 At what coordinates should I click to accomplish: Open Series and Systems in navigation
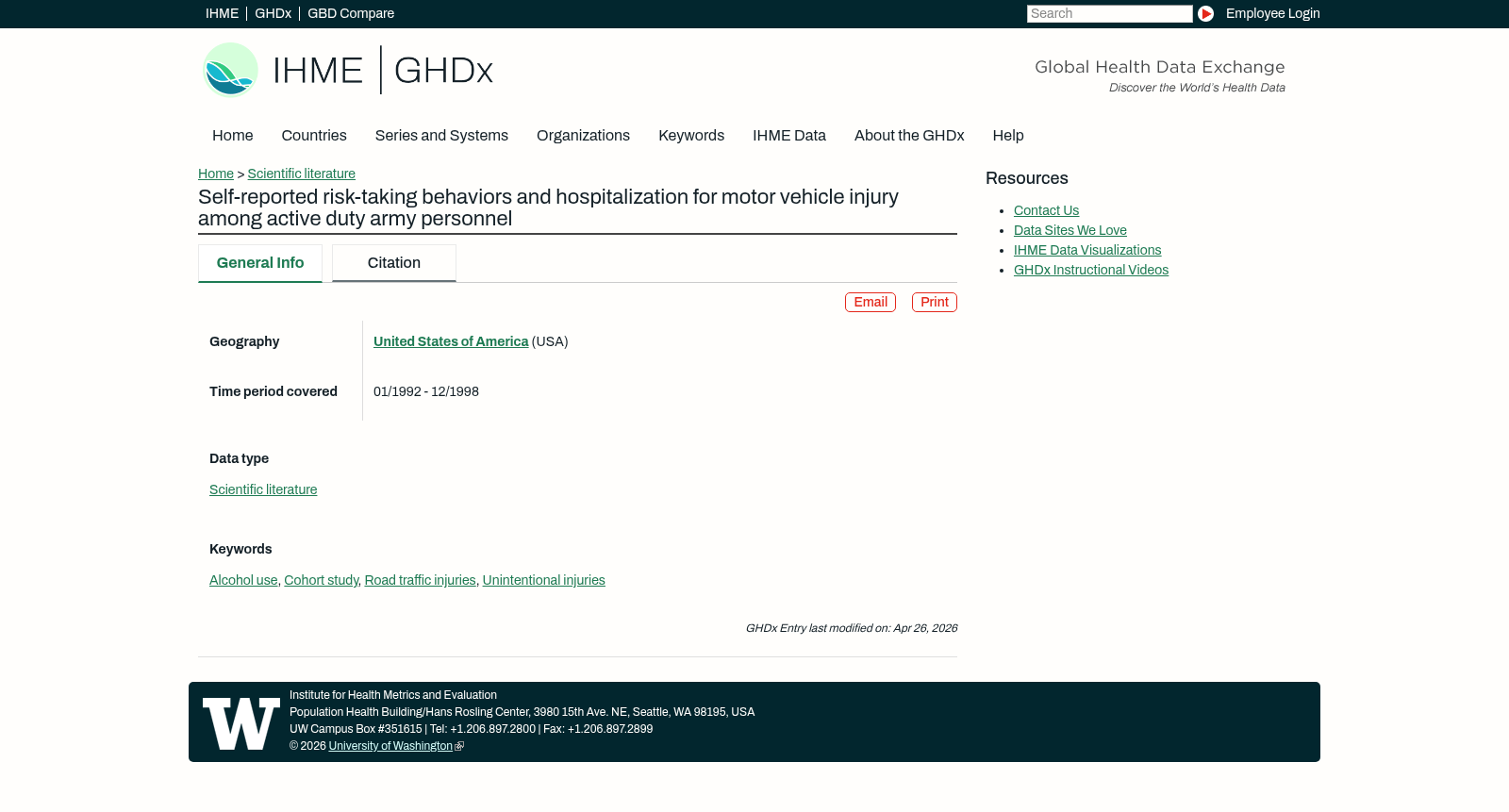[x=441, y=136]
